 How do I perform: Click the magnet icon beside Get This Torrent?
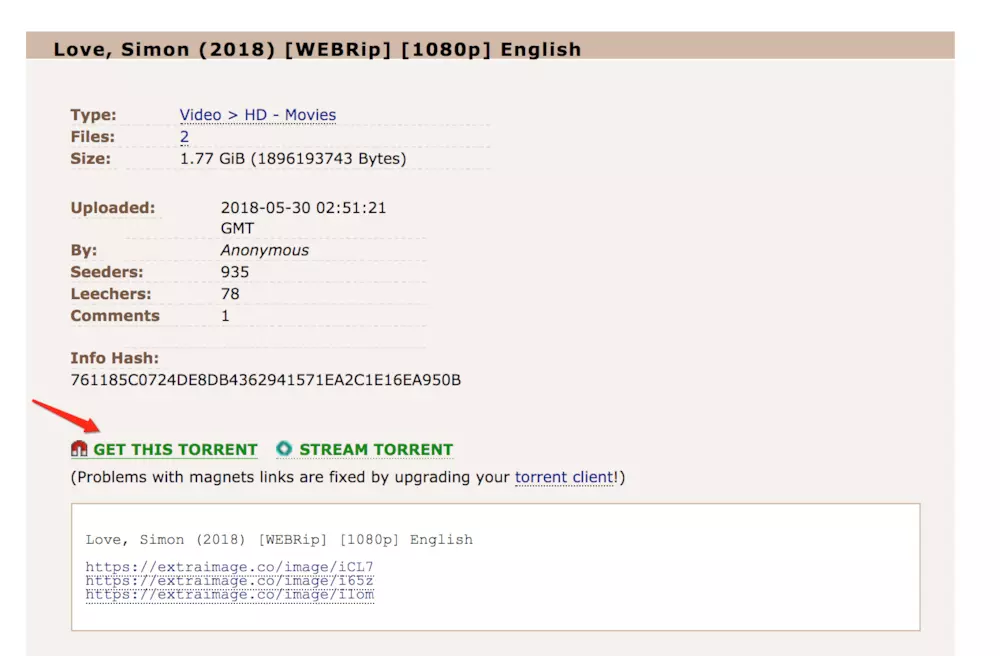(x=79, y=449)
